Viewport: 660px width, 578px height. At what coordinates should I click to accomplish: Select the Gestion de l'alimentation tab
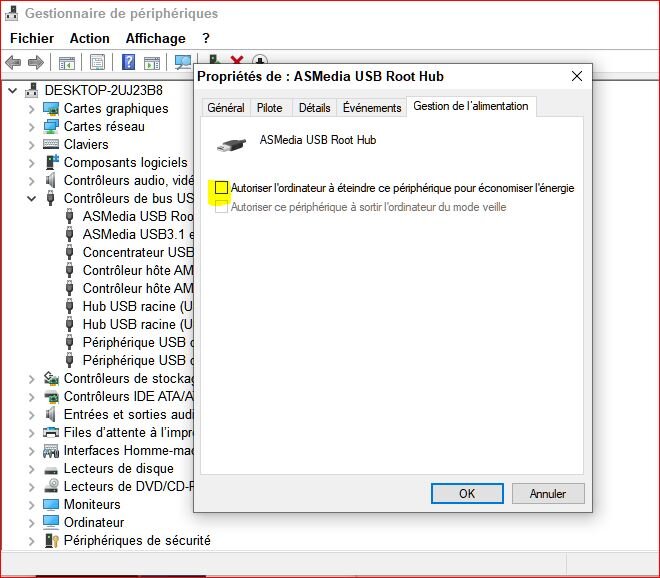[x=471, y=106]
